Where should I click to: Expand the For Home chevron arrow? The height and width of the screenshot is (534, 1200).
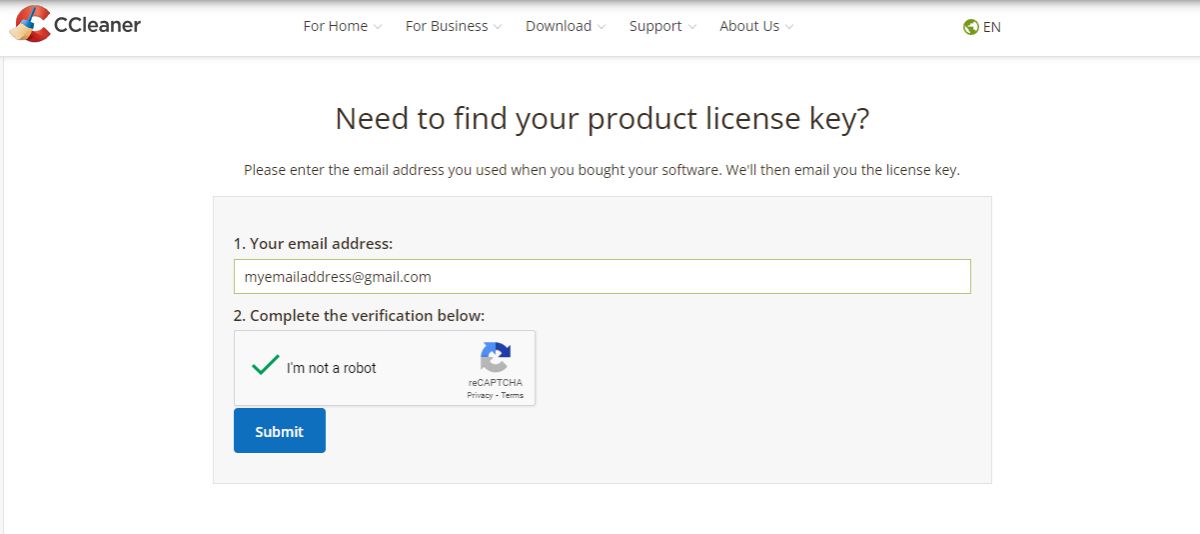click(378, 27)
